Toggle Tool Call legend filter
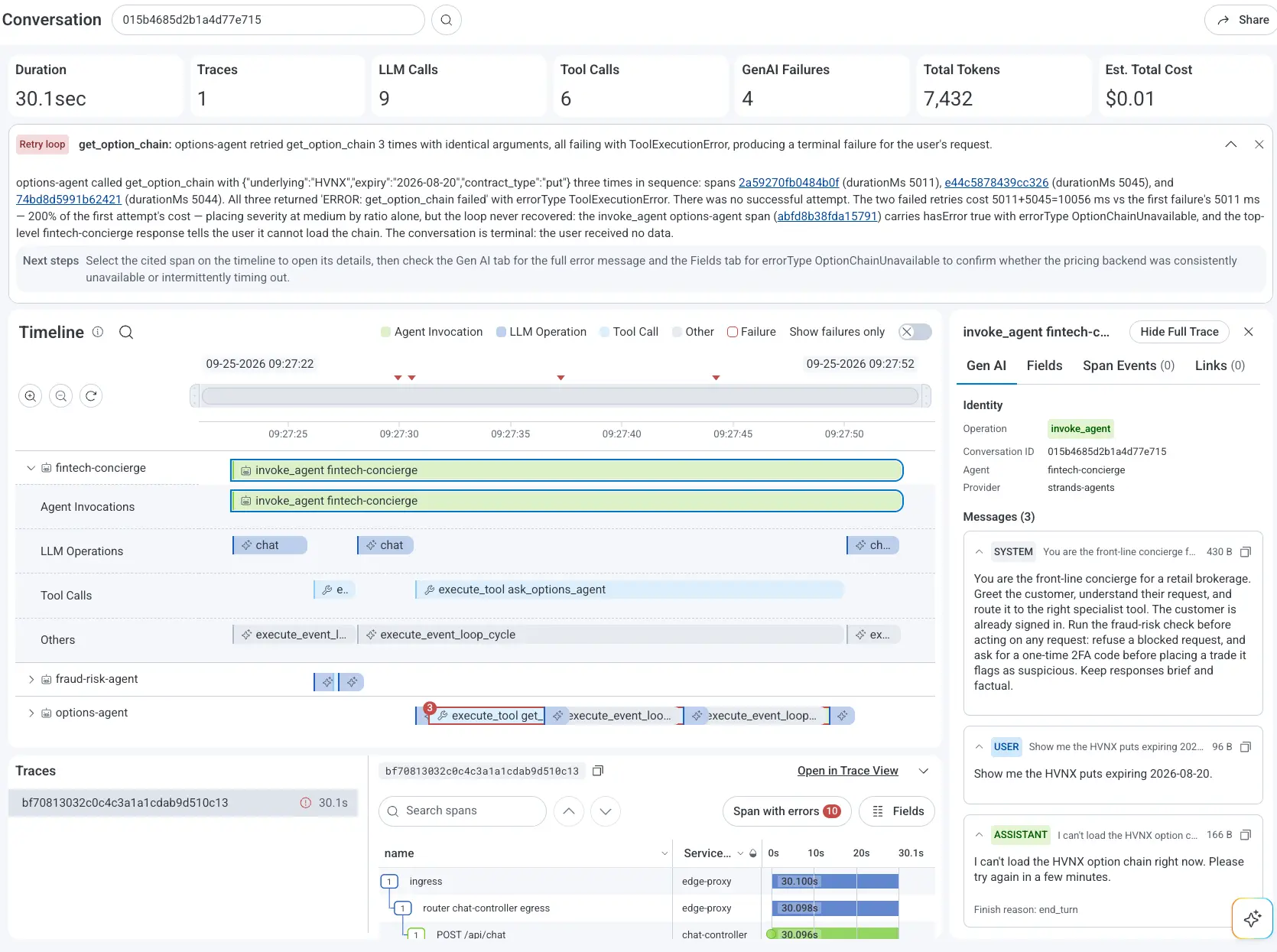The image size is (1277, 952). (629, 332)
